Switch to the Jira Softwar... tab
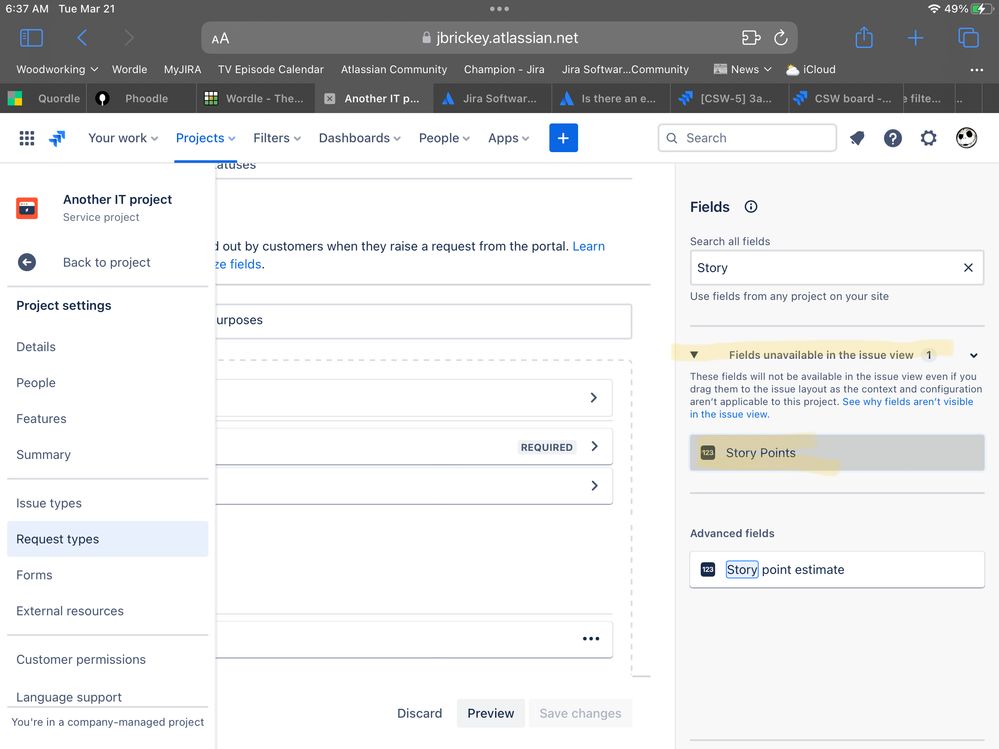999x749 pixels. [491, 99]
